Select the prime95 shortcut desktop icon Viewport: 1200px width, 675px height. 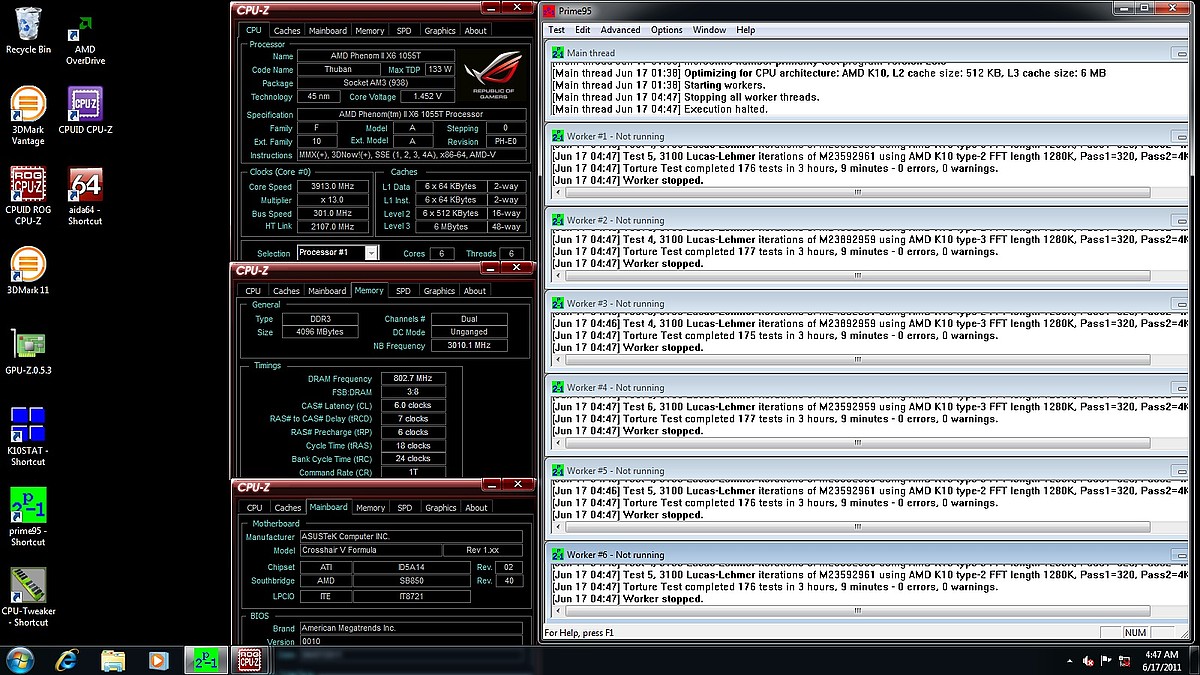coord(28,517)
